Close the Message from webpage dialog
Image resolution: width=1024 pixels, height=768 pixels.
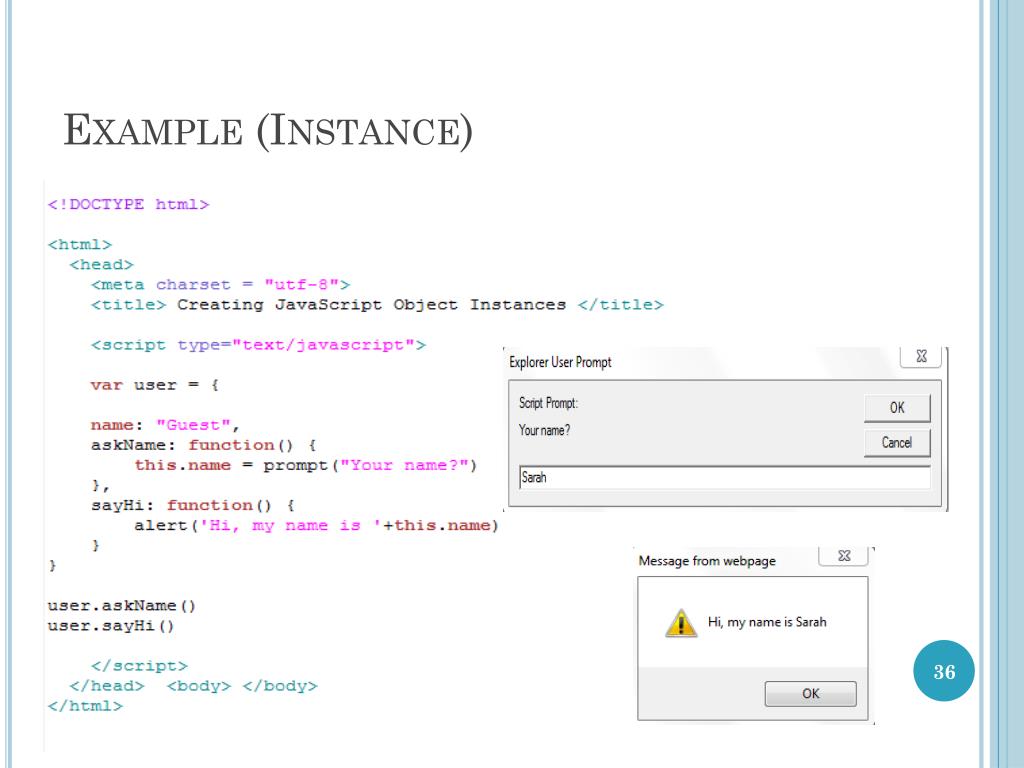[x=843, y=556]
